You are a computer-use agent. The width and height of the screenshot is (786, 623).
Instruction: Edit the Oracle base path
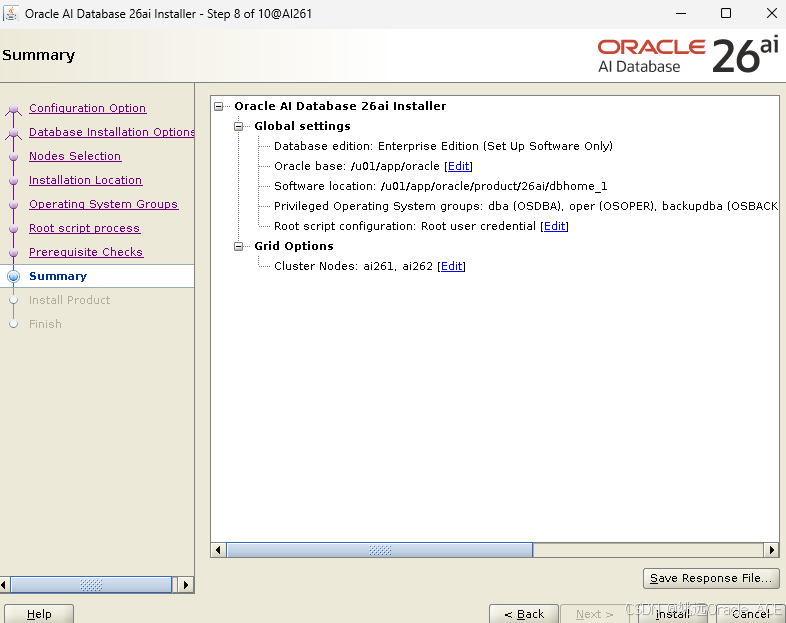click(x=459, y=166)
